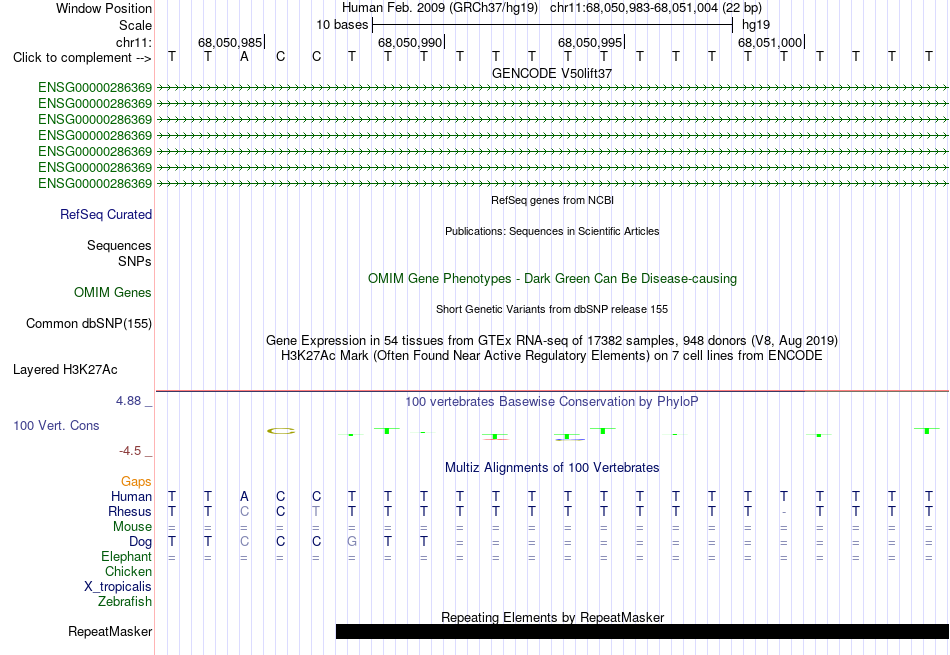This screenshot has height=655, width=950.
Task: Open the 100 Vert. Cons track label
Action: tap(56, 425)
